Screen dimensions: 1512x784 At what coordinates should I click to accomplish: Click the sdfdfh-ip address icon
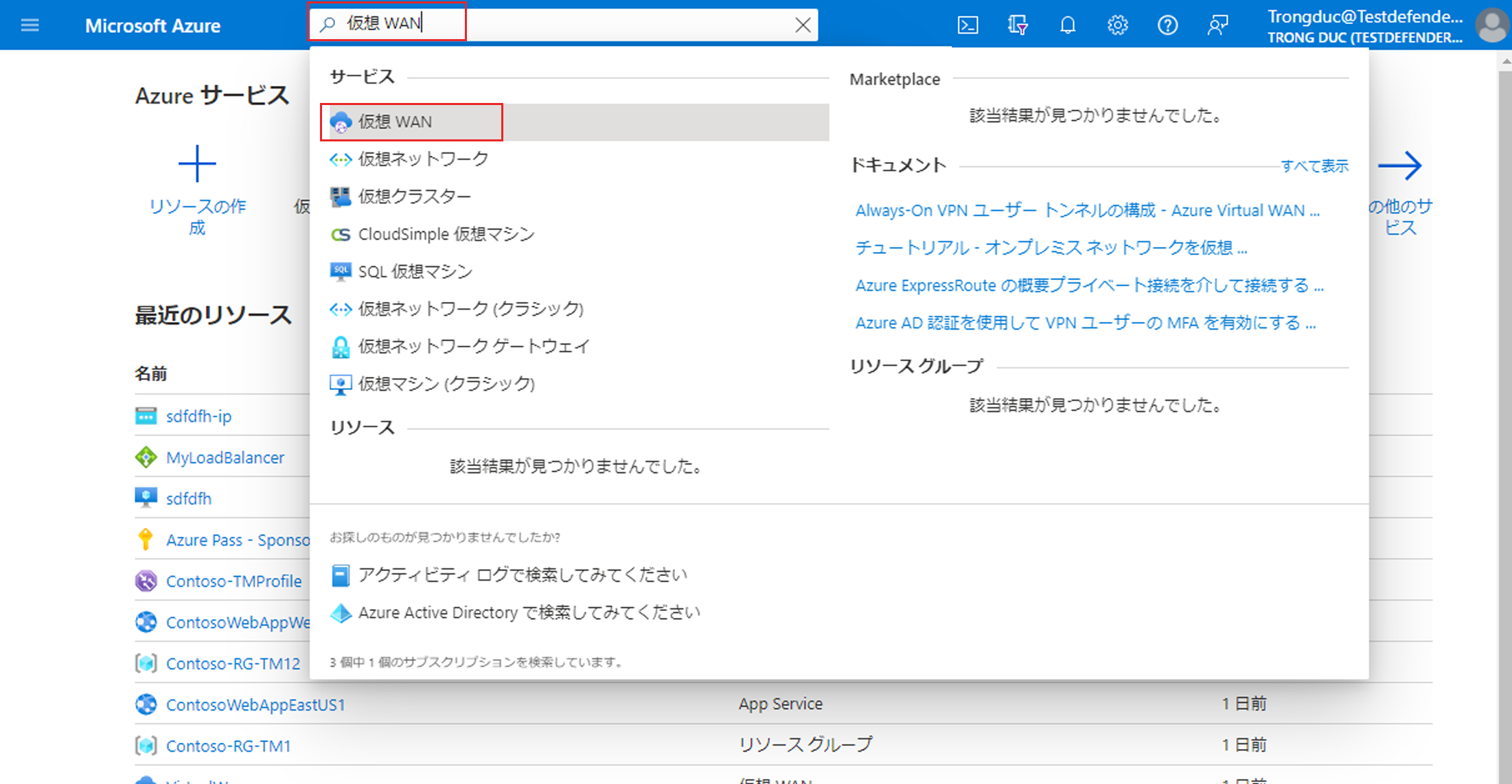(146, 416)
